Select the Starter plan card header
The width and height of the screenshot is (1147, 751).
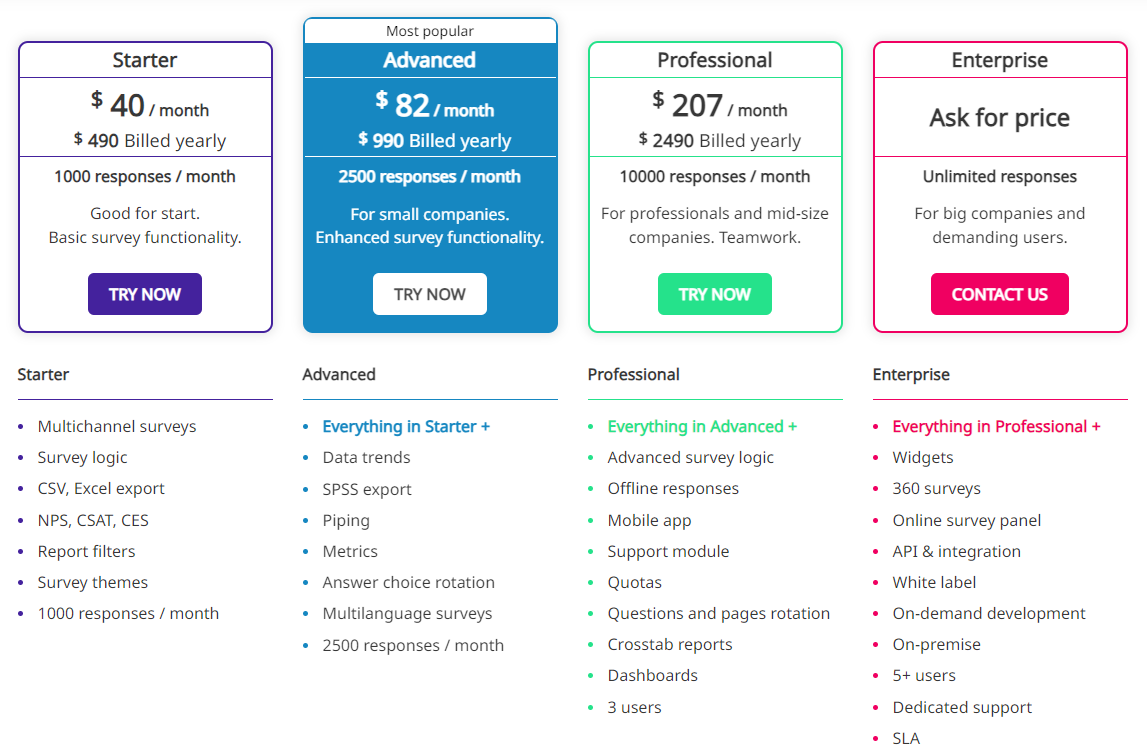(x=145, y=60)
